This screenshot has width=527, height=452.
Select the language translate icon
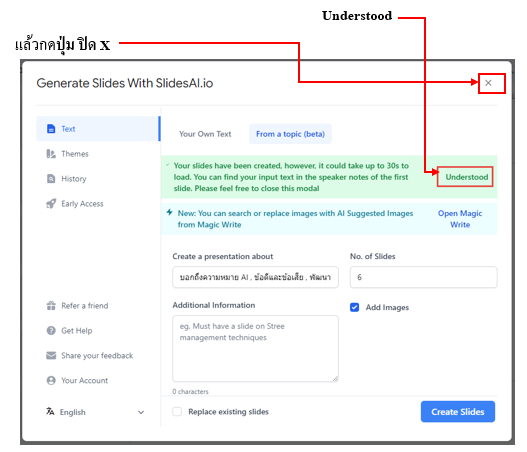click(x=50, y=412)
